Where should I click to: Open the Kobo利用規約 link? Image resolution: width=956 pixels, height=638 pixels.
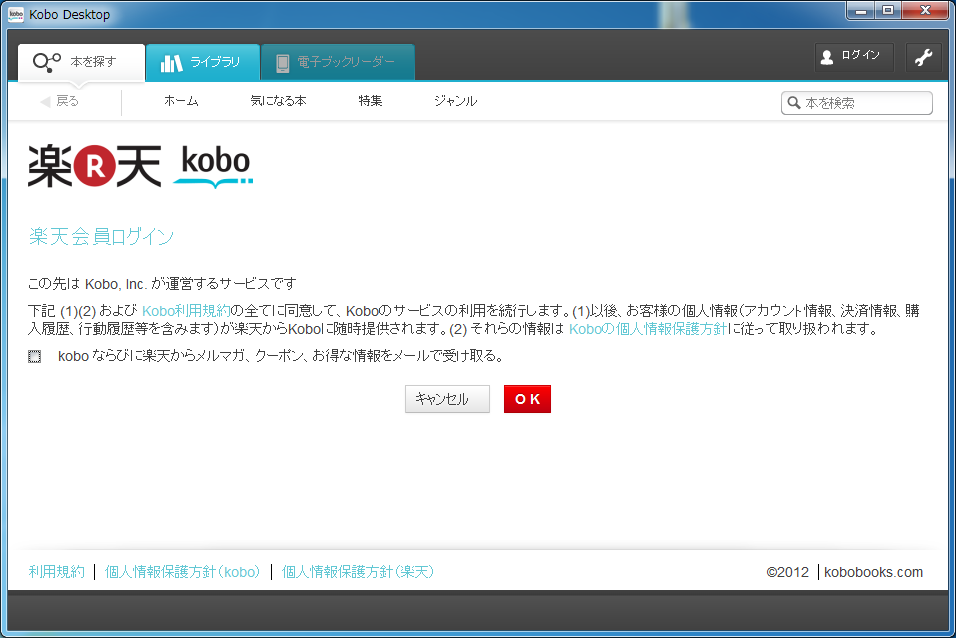point(186,311)
